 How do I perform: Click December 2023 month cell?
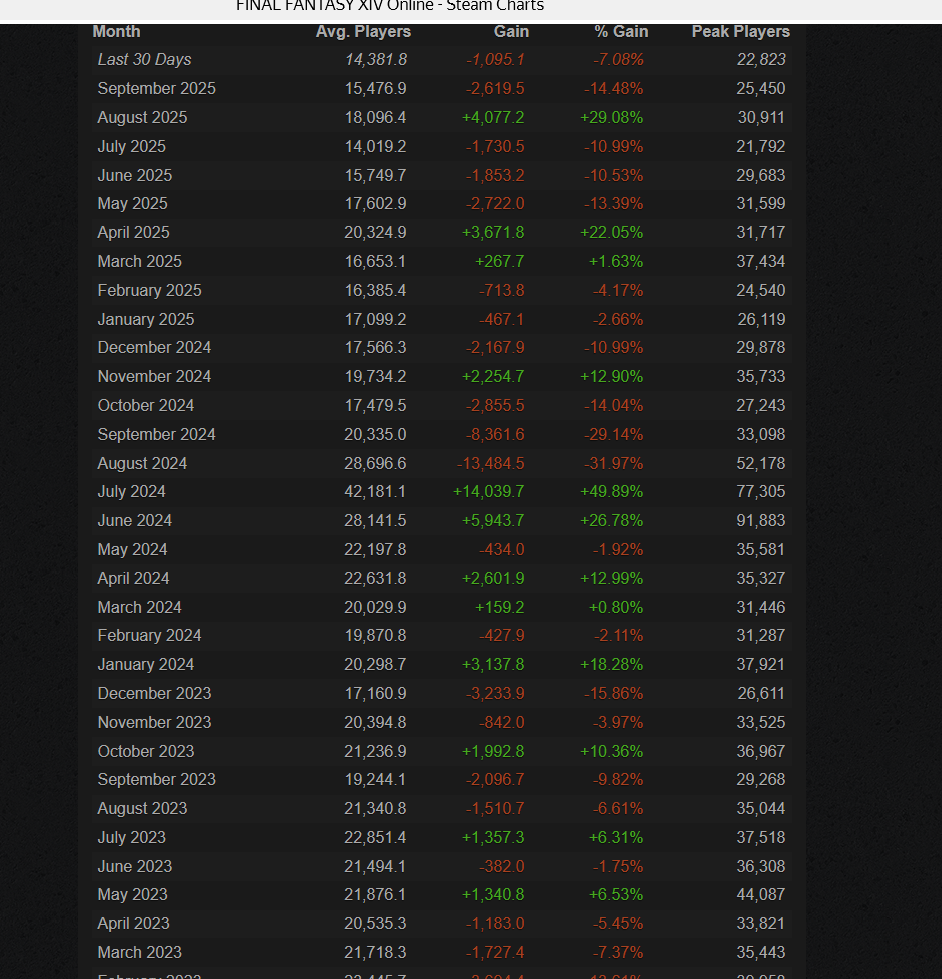[x=154, y=694]
